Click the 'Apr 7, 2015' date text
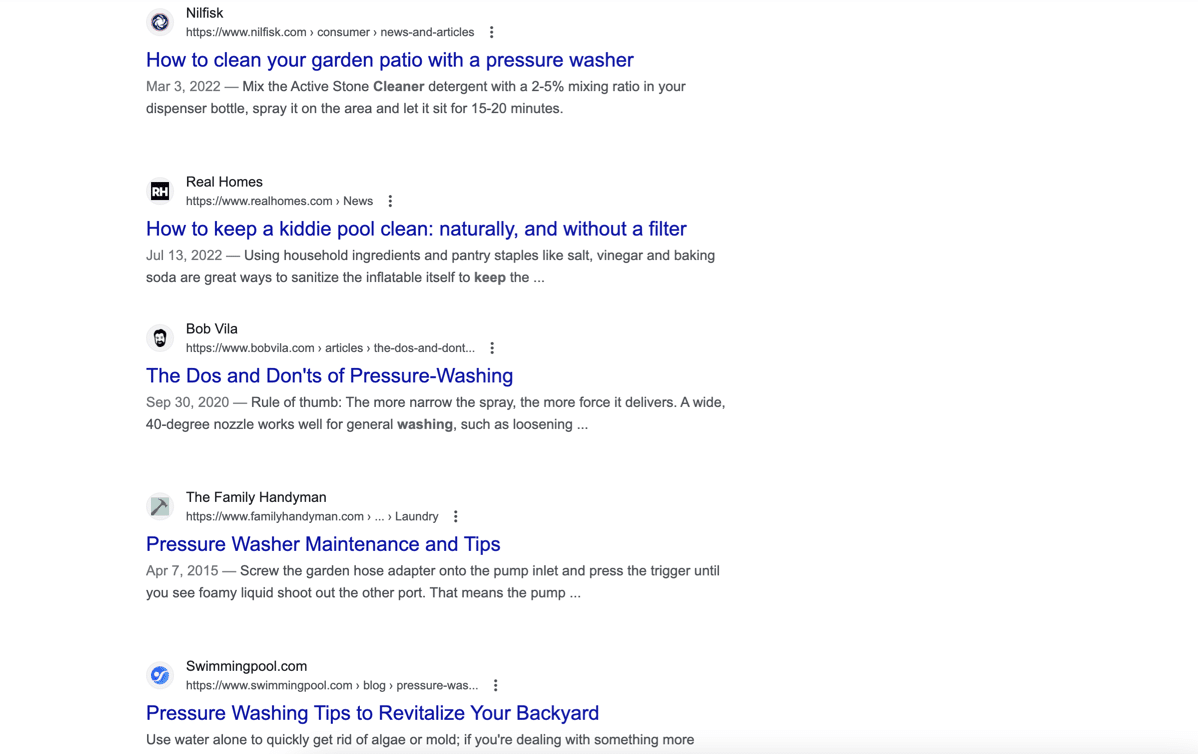The image size is (1199, 754). 182,570
